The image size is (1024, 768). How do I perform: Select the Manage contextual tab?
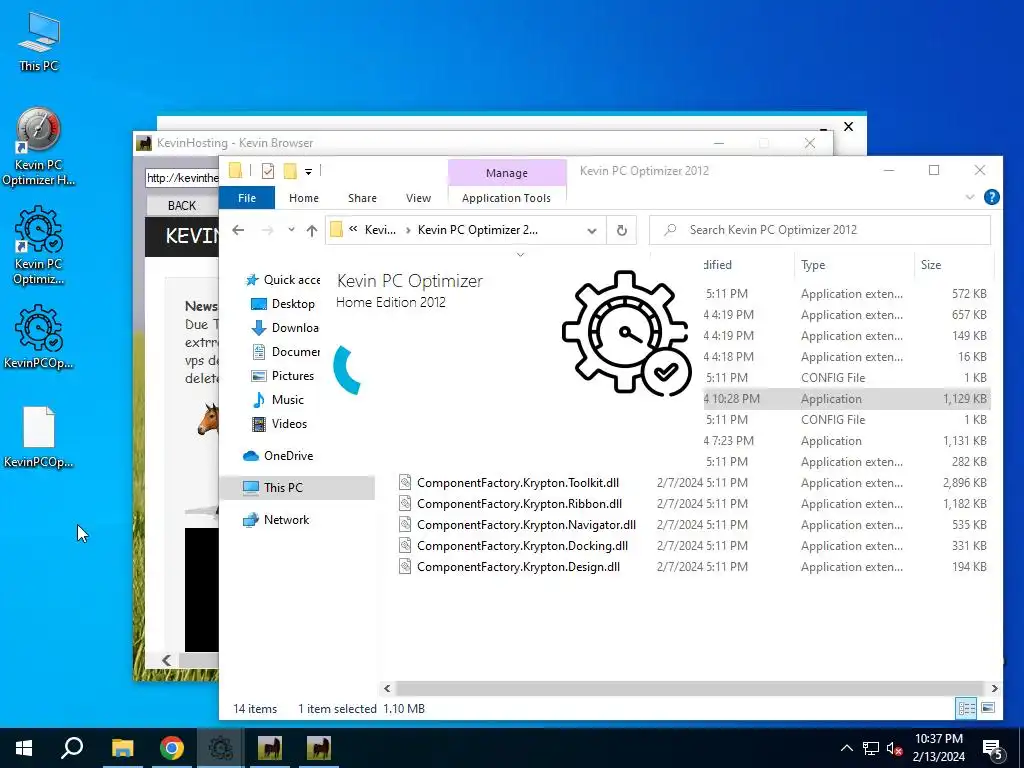[x=507, y=173]
